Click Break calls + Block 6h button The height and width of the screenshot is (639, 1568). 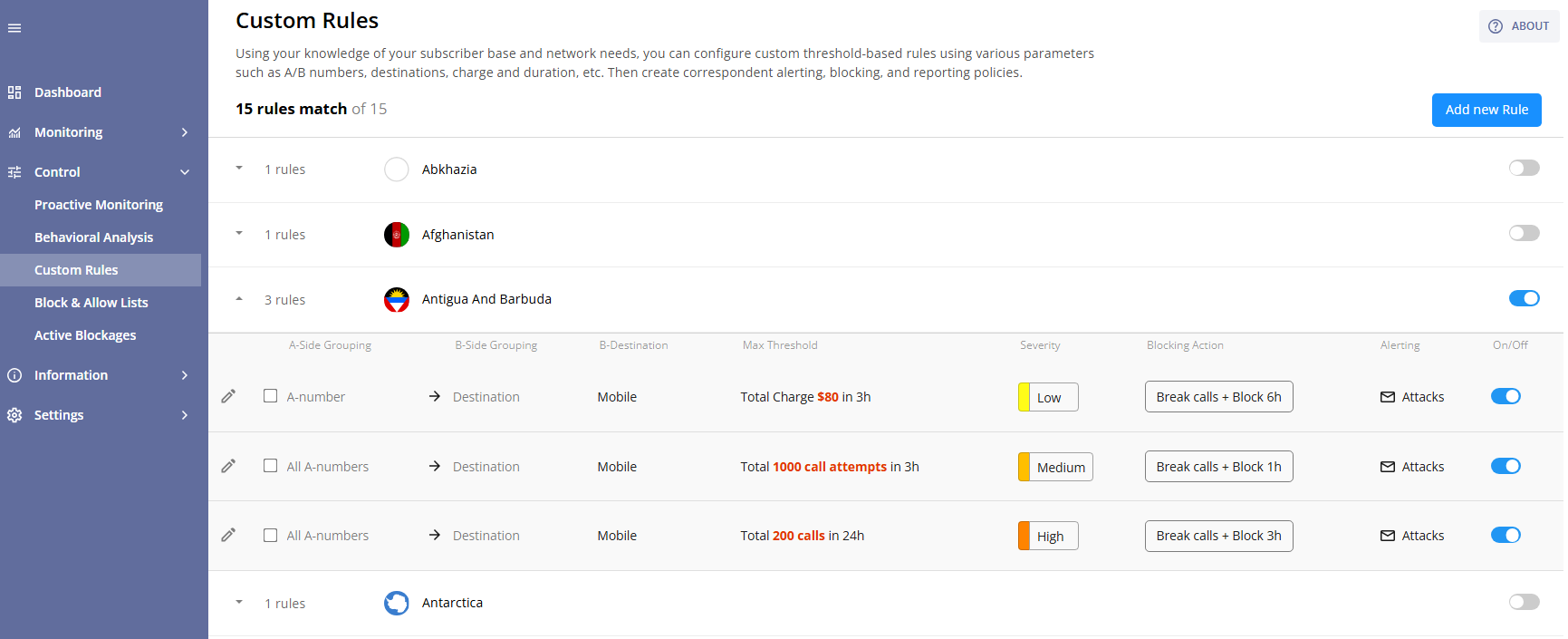click(1218, 397)
